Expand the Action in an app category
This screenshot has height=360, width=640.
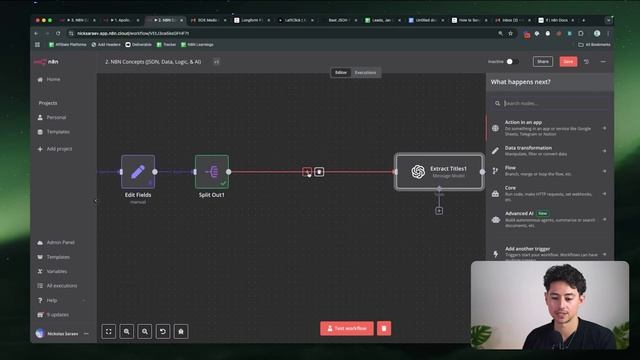tap(604, 128)
